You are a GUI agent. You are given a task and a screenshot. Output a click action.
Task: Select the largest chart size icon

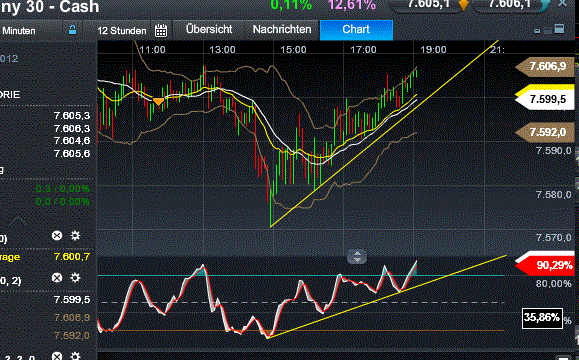point(559,29)
